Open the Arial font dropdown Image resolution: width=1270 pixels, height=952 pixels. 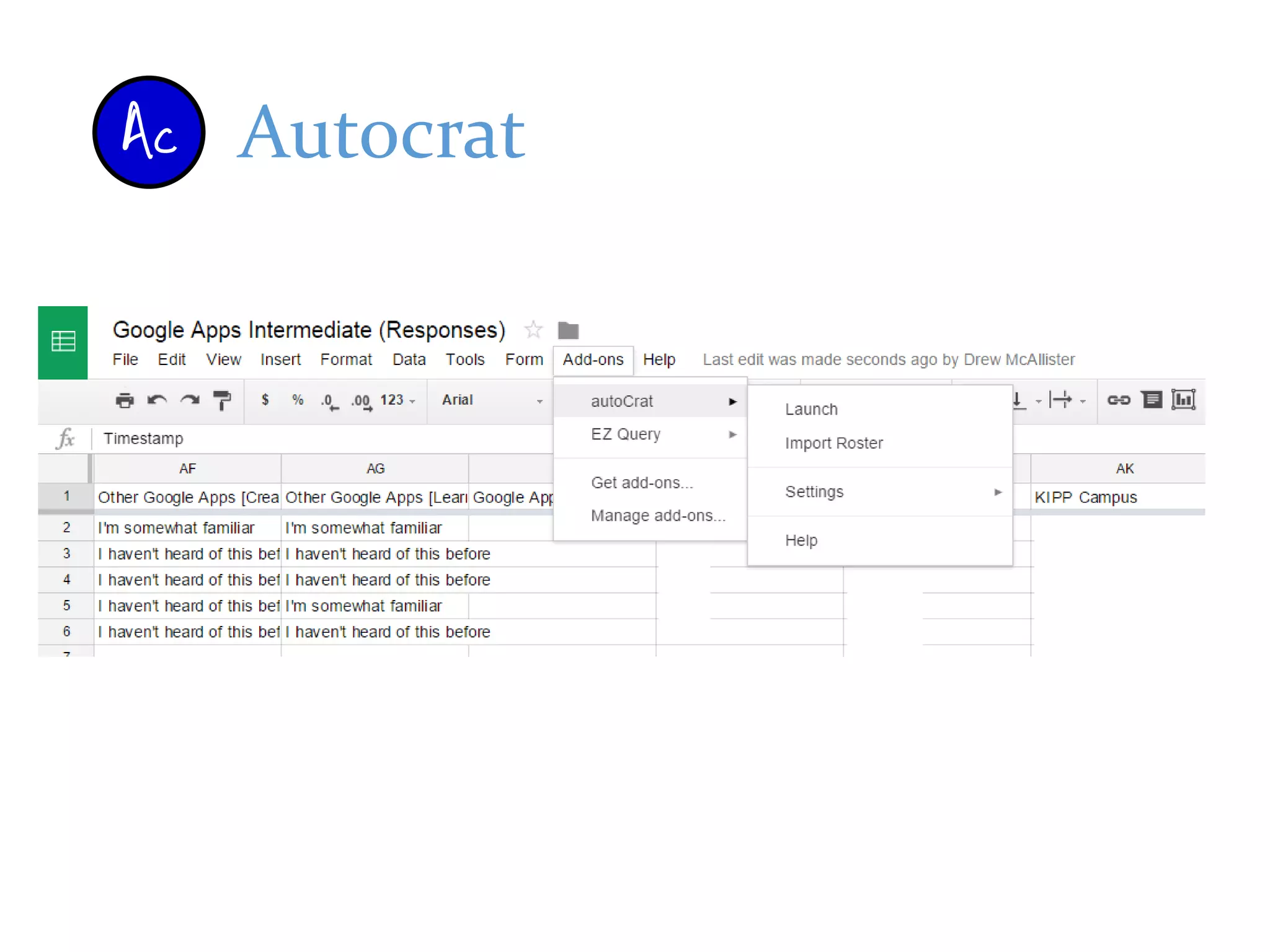(492, 400)
